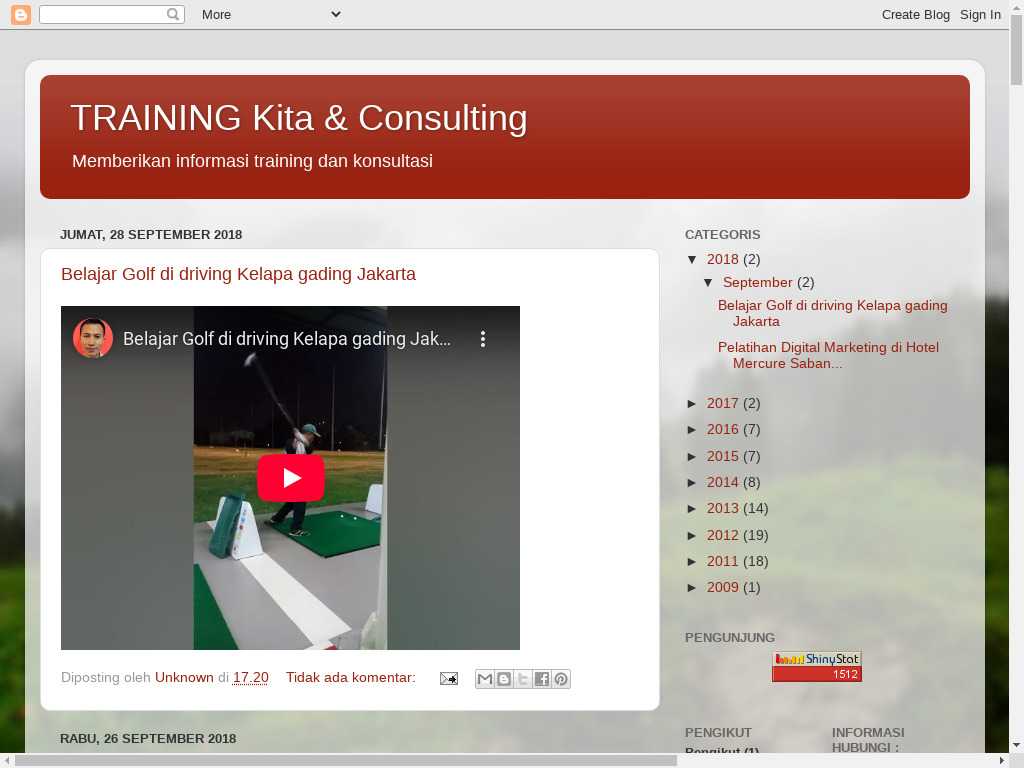Click the email post envelope icon

click(449, 679)
